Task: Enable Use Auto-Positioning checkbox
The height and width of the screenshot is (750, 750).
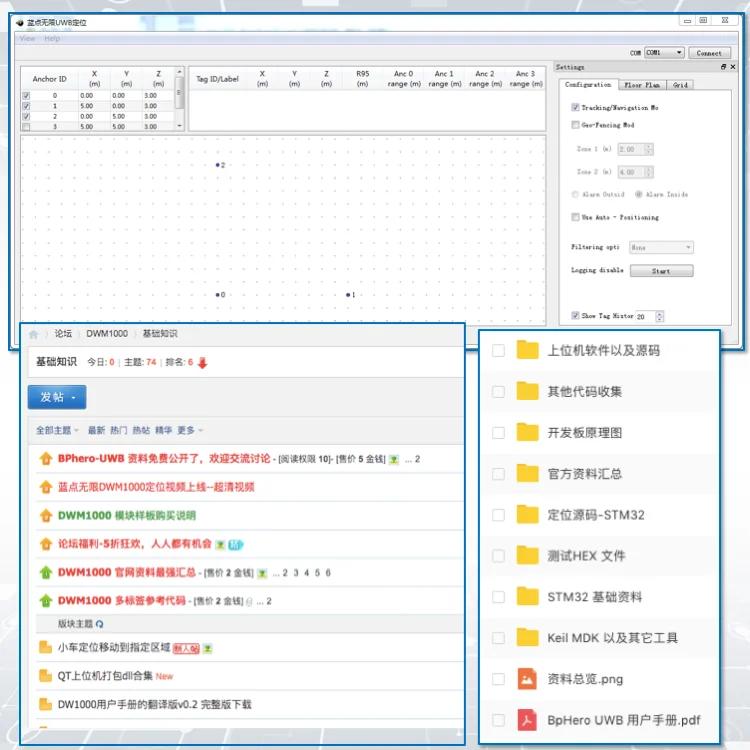Action: click(x=575, y=217)
